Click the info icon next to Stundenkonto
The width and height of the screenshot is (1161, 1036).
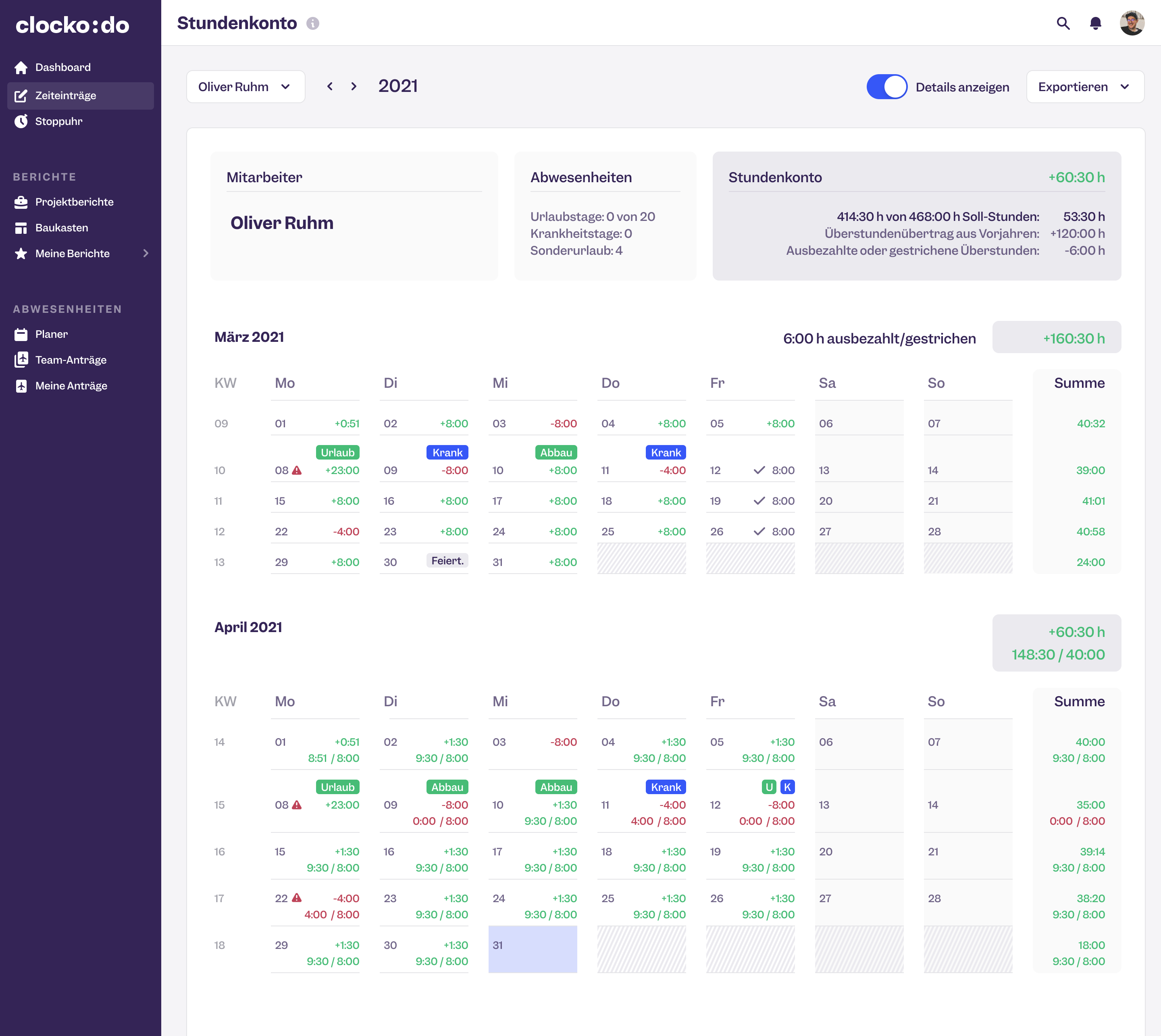click(x=312, y=23)
